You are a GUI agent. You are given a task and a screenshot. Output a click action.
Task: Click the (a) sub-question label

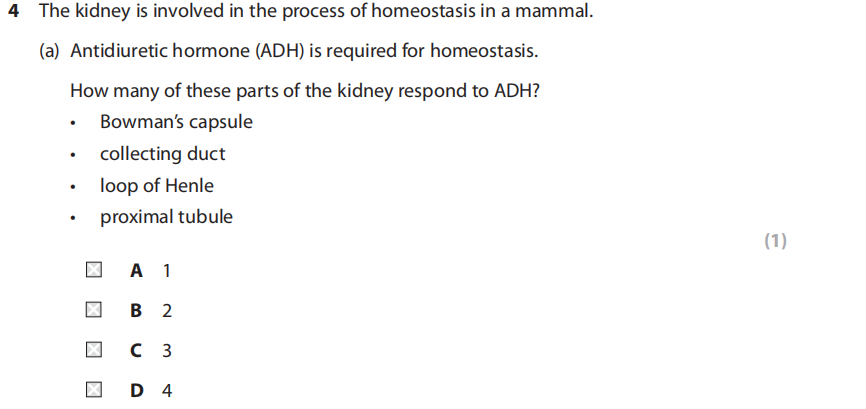pyautogui.click(x=51, y=50)
